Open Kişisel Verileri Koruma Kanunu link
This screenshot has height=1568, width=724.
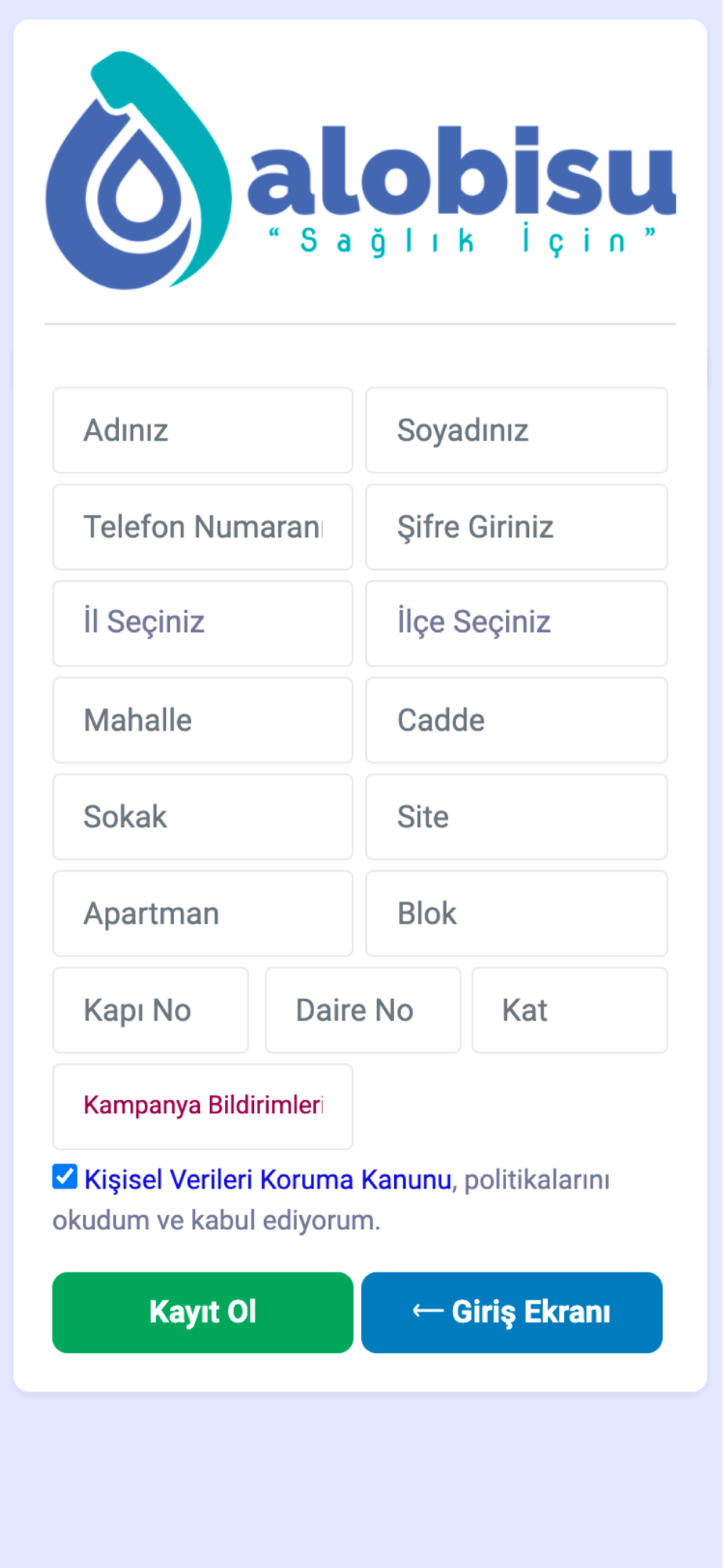267,1180
